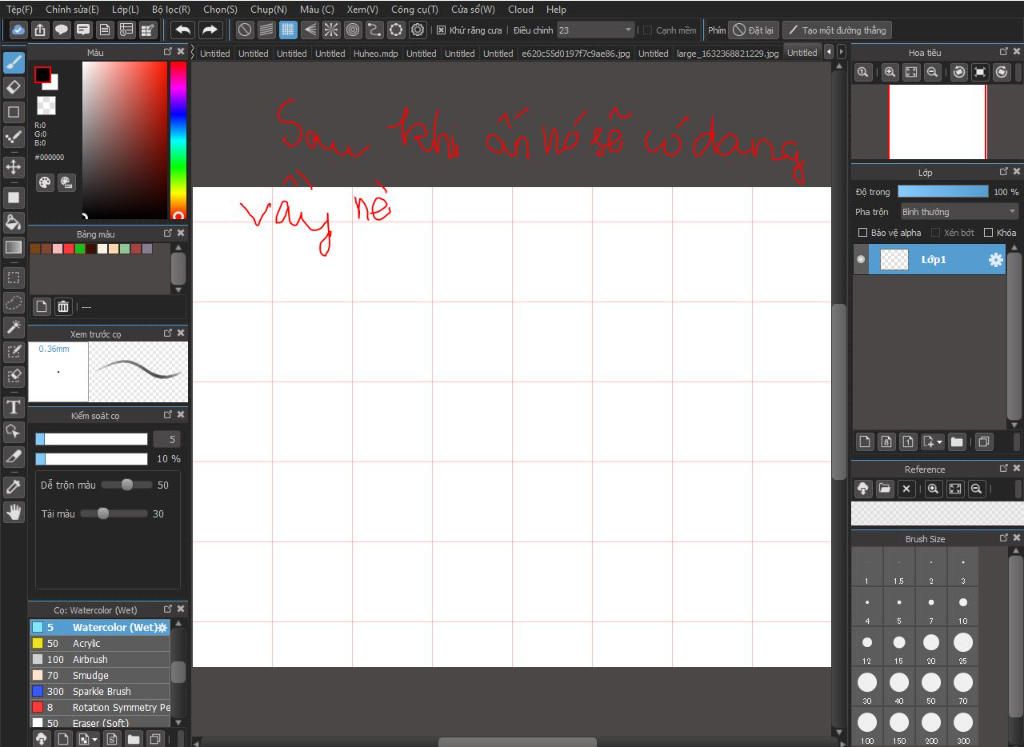The height and width of the screenshot is (747, 1024).
Task: Toggle the Cạnh mềm checkbox
Action: tap(647, 30)
